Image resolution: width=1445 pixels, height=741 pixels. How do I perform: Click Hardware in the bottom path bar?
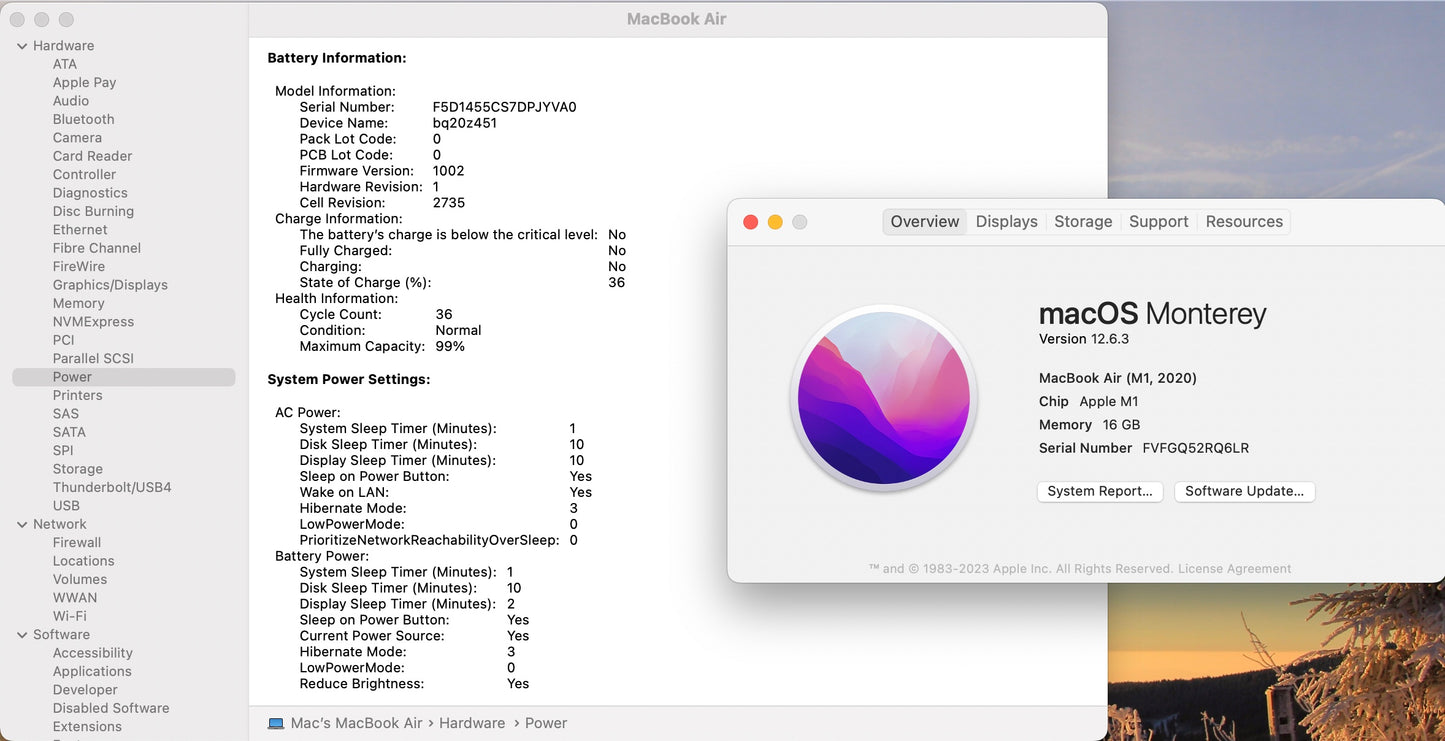tap(471, 723)
